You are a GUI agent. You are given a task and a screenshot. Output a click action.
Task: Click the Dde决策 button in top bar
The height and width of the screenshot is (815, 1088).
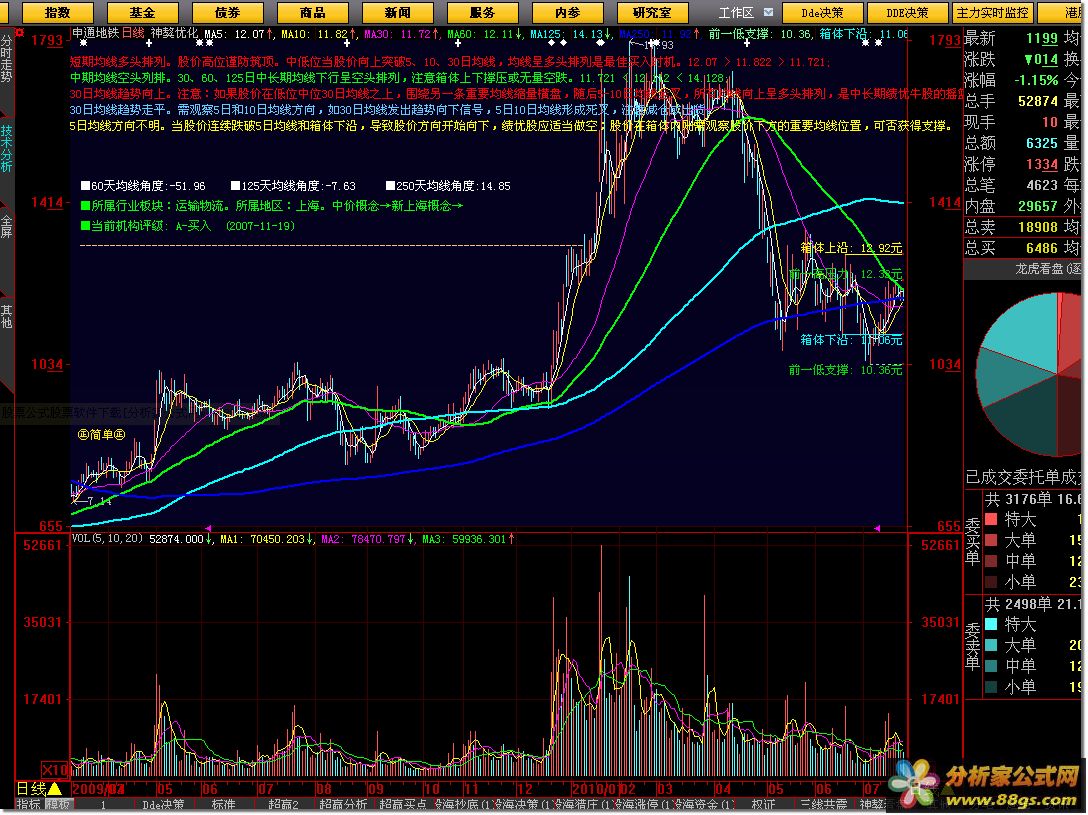click(x=823, y=12)
